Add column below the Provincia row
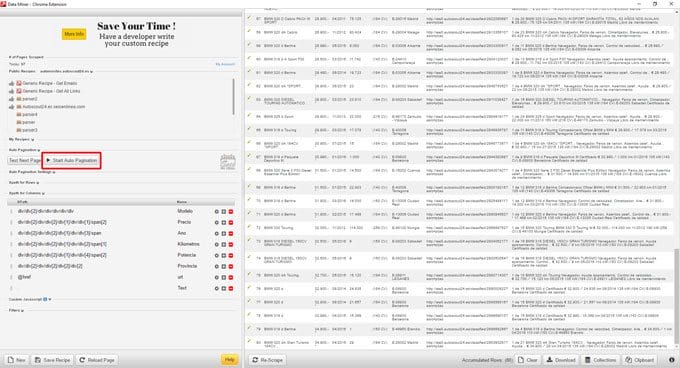 pyautogui.click(x=224, y=266)
